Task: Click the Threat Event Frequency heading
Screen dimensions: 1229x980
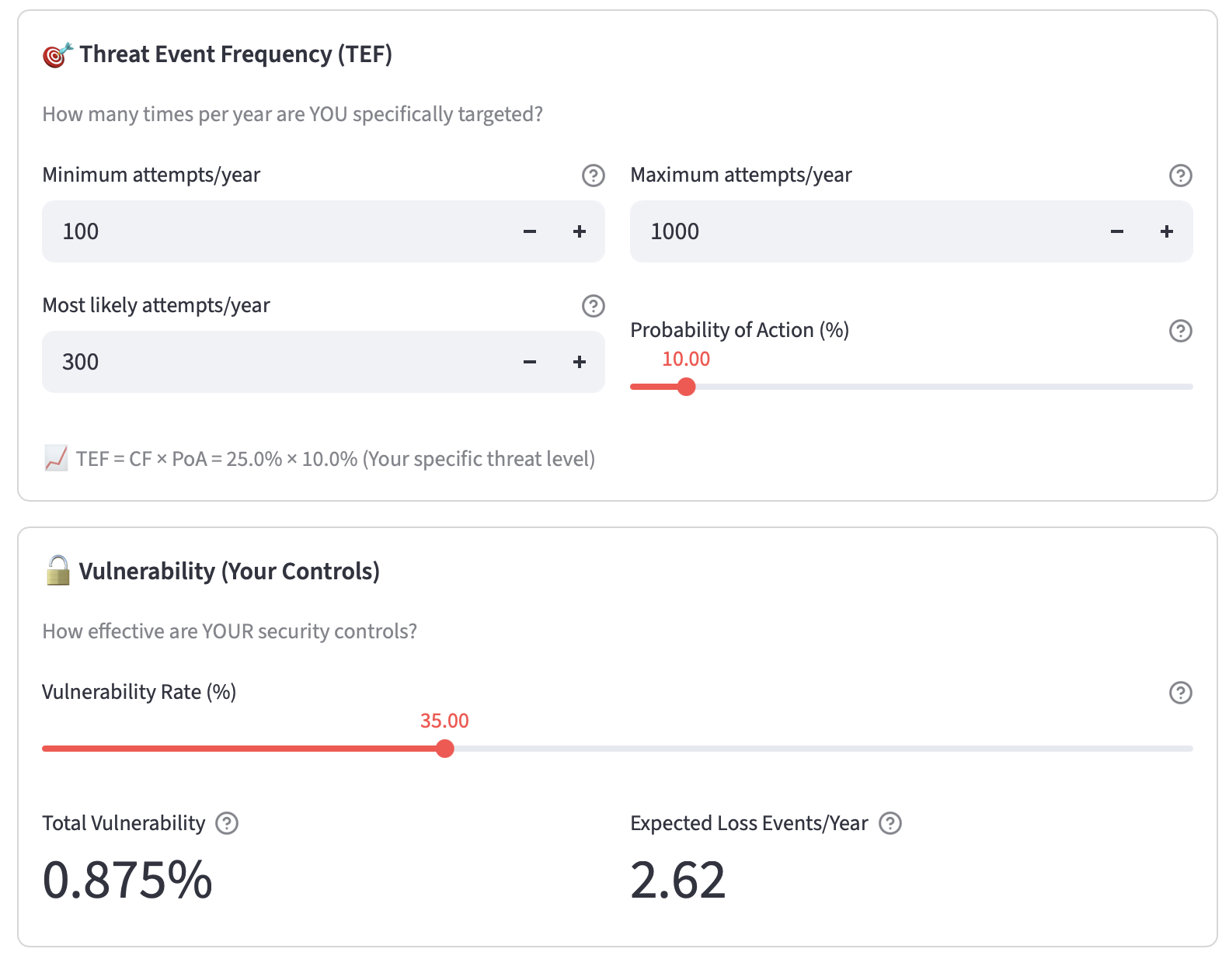Action: click(235, 54)
